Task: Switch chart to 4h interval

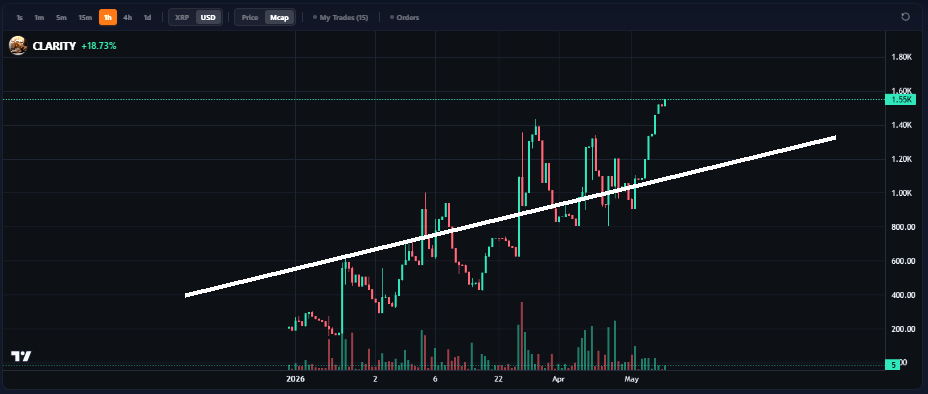Action: pyautogui.click(x=127, y=17)
